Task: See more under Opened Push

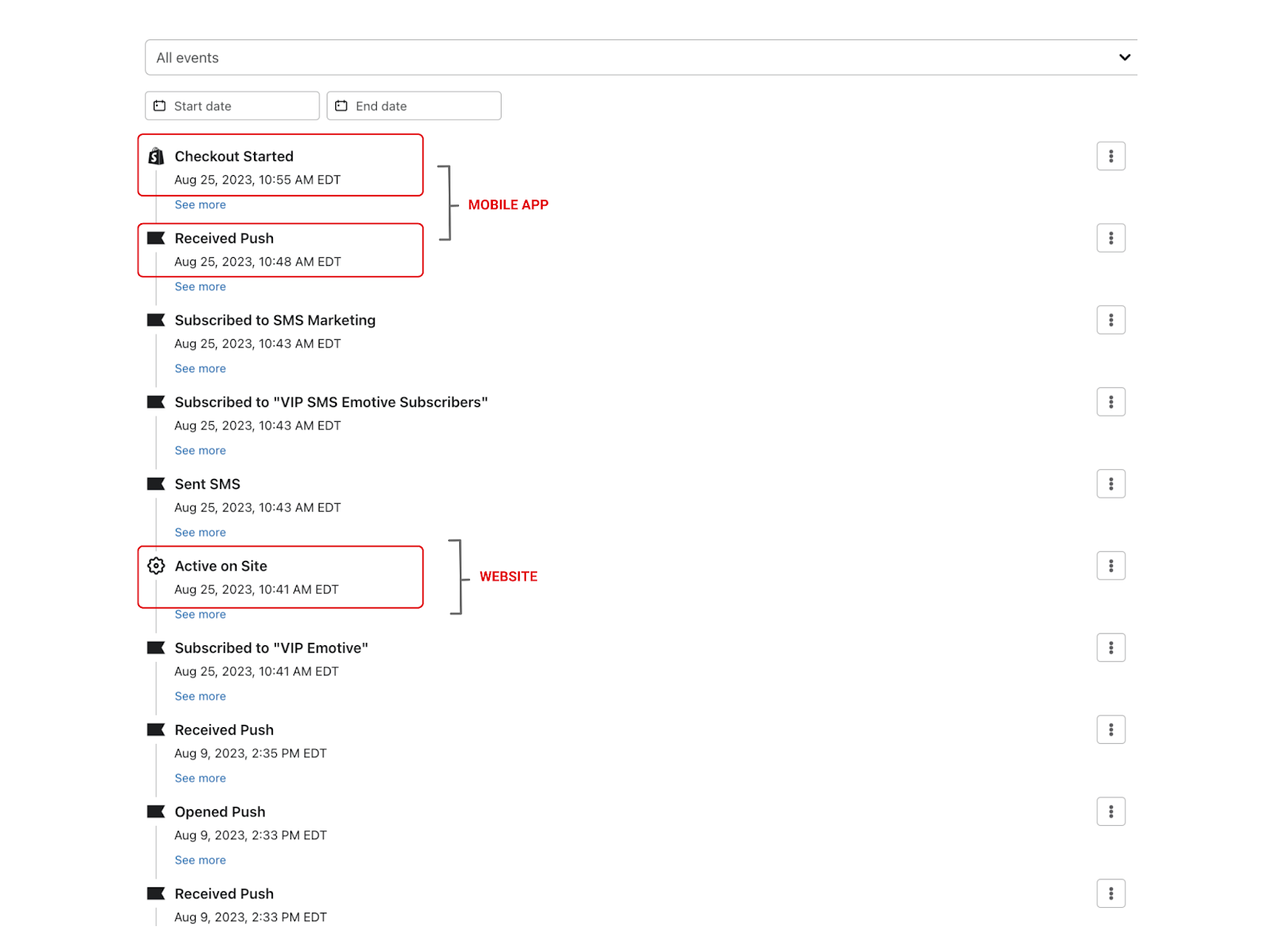Action: pos(200,861)
